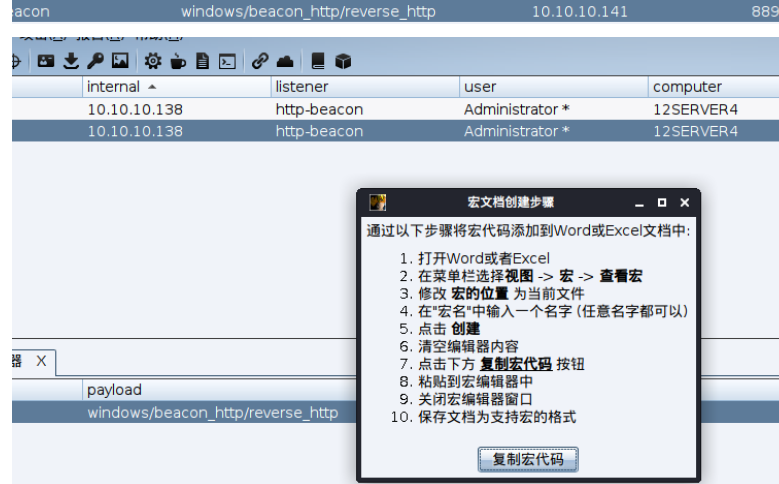Click the payload column header
This screenshot has height=484, width=779.
(114, 390)
